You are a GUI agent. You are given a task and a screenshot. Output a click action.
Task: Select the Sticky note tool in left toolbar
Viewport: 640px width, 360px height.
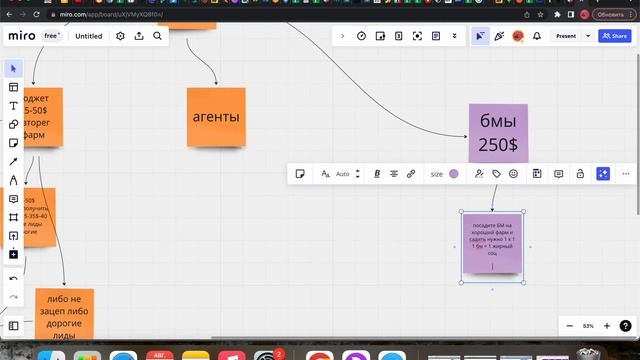point(13,143)
